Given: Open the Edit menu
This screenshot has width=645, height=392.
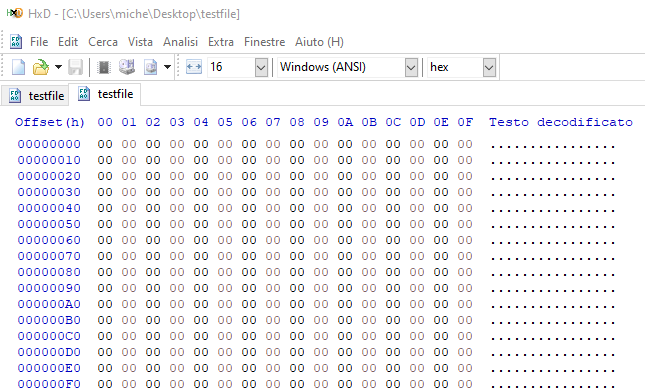Looking at the screenshot, I should [68, 42].
